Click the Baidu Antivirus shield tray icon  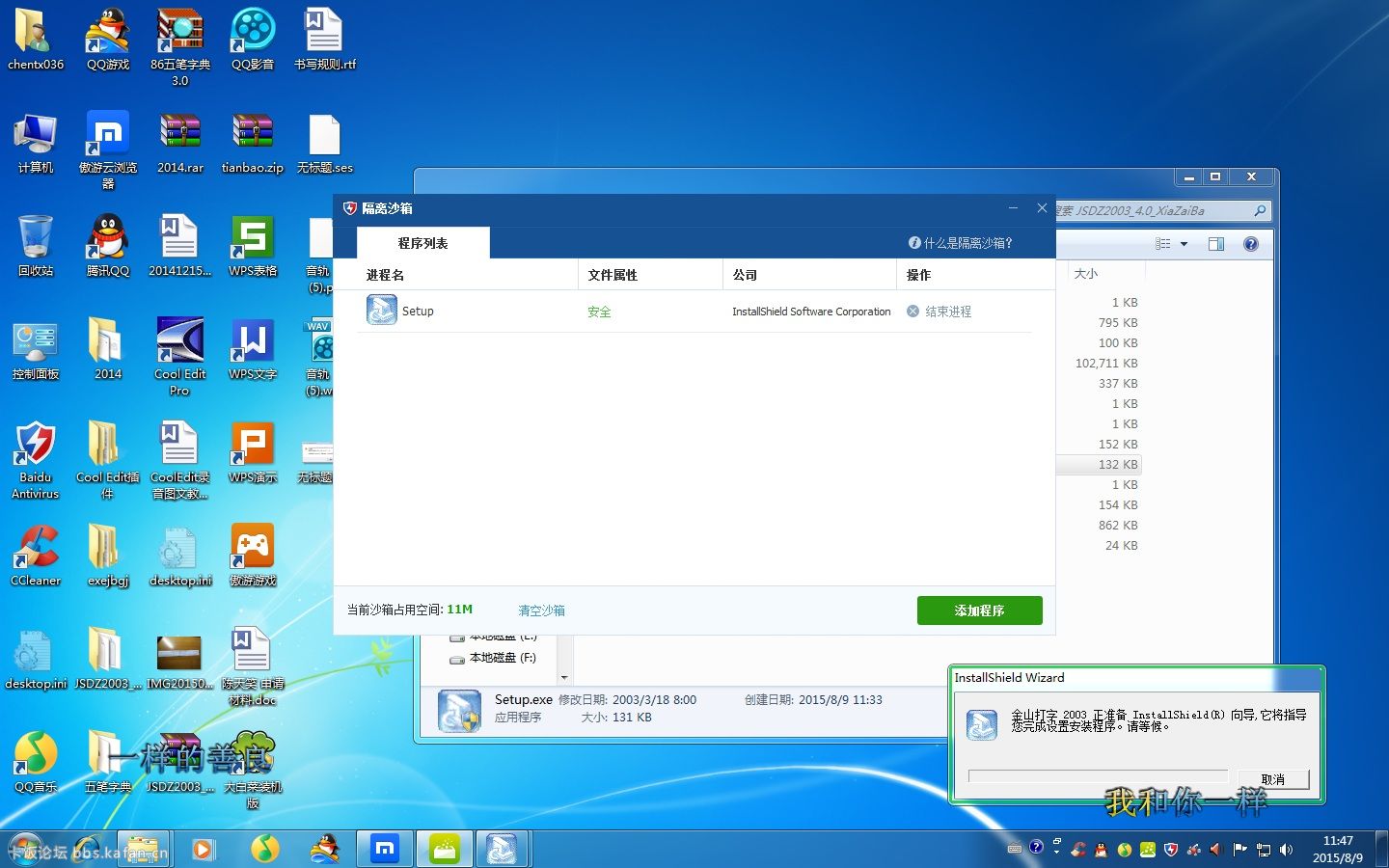point(1171,850)
